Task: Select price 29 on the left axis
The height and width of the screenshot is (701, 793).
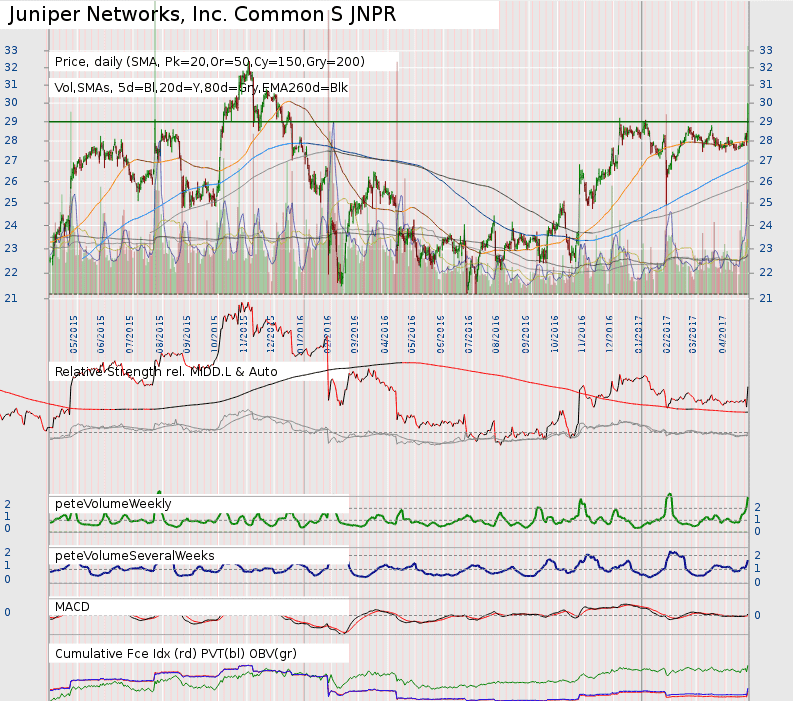Action: point(11,121)
